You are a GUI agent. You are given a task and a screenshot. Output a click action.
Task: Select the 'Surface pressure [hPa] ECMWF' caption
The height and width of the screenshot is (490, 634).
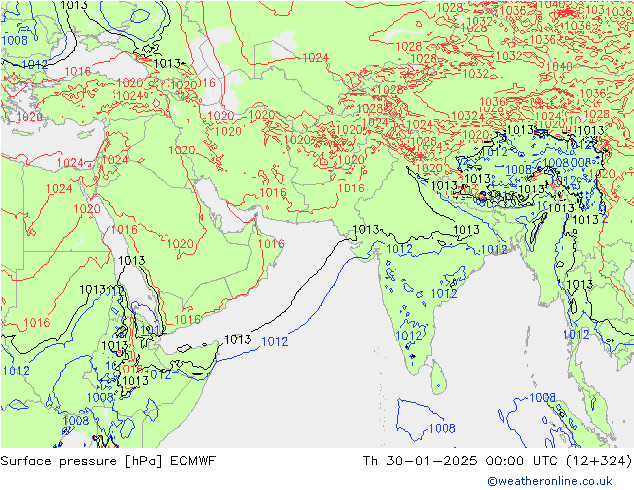[108, 461]
